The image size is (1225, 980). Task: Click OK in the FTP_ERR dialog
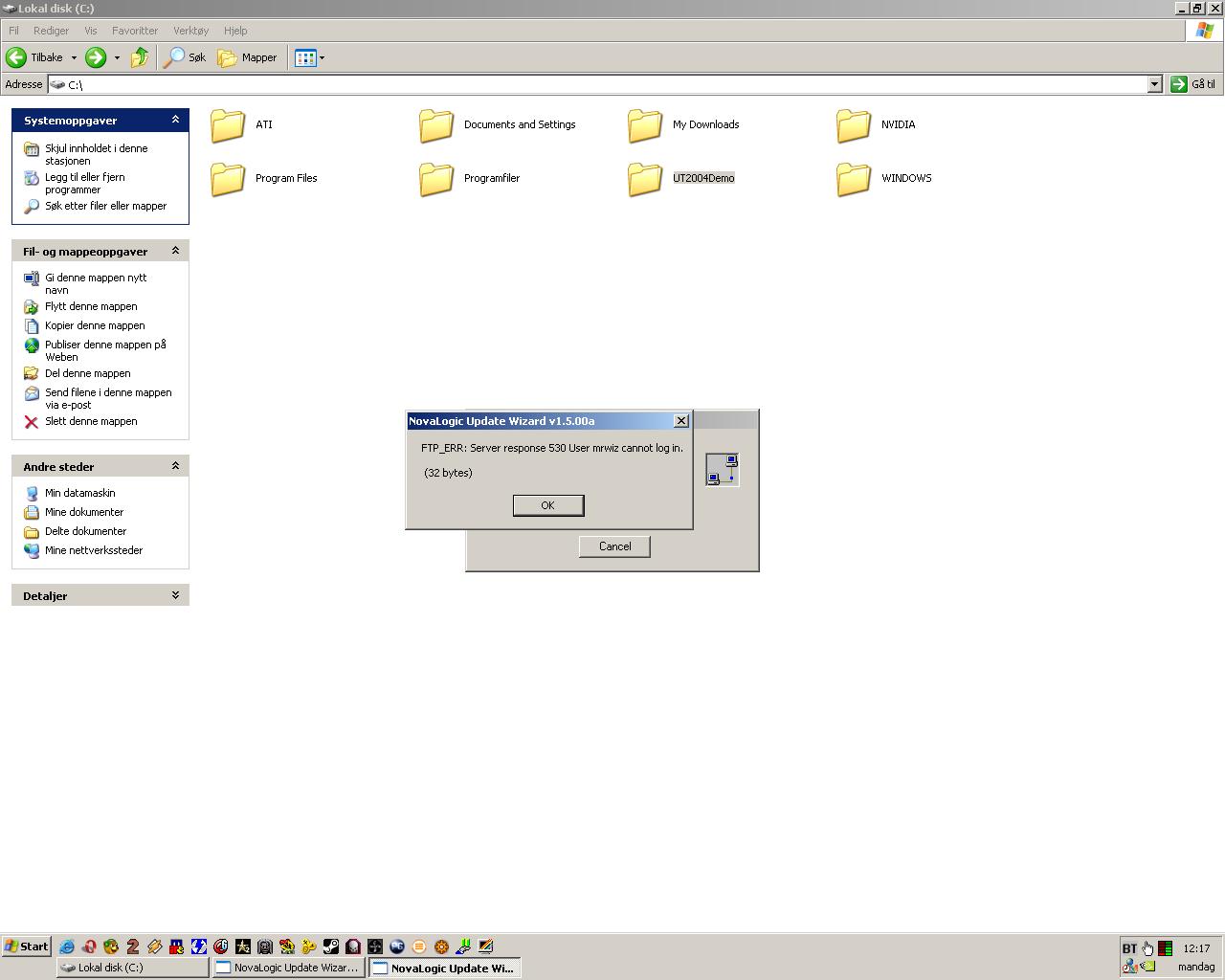point(548,505)
